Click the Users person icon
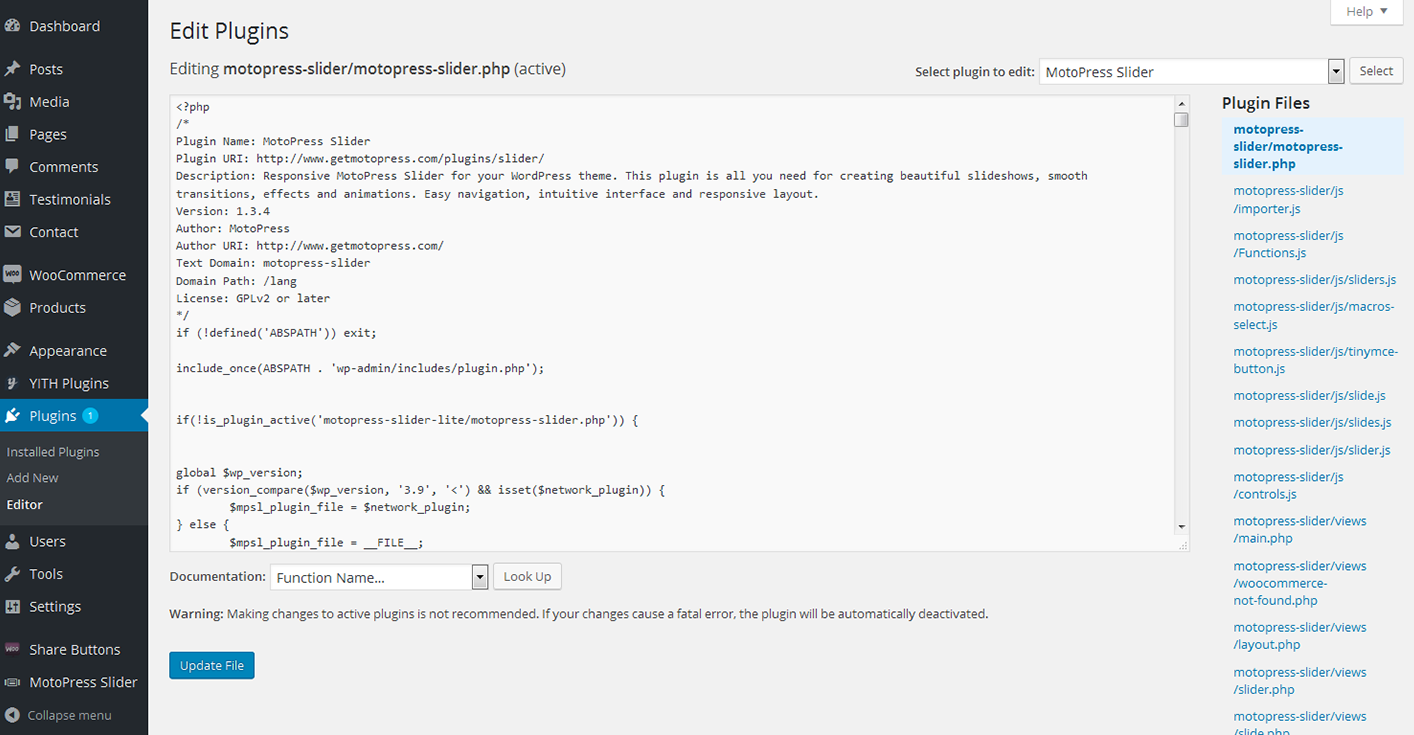1414x735 pixels. point(13,541)
